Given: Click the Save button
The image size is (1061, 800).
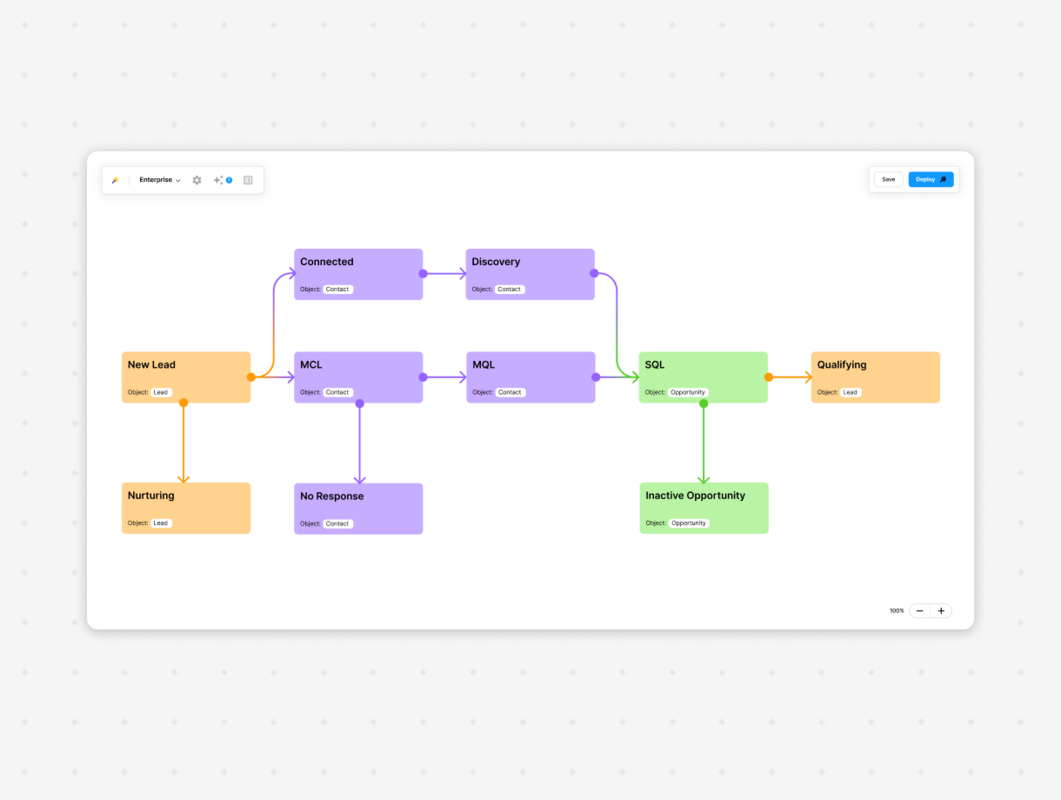Looking at the screenshot, I should [x=888, y=179].
